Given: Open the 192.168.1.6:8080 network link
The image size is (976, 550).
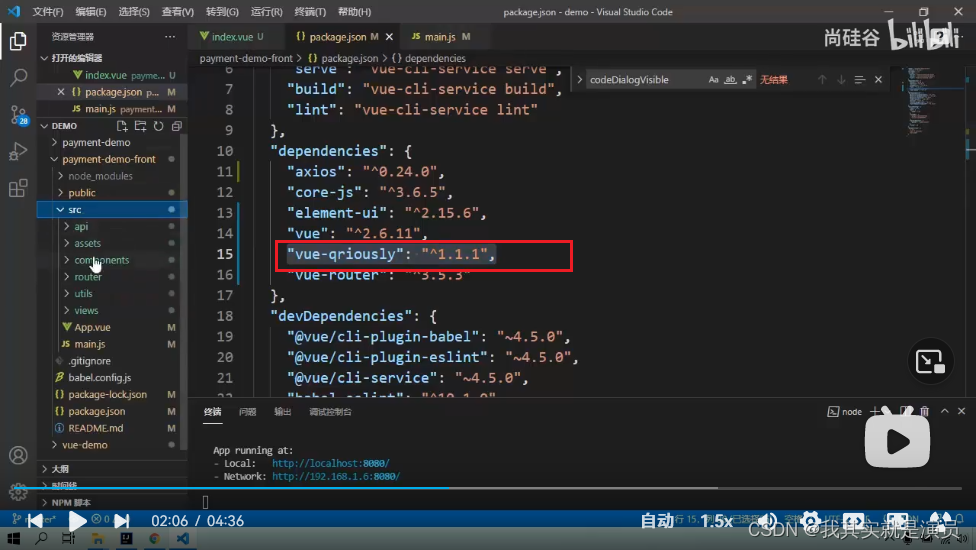Looking at the screenshot, I should pyautogui.click(x=336, y=477).
